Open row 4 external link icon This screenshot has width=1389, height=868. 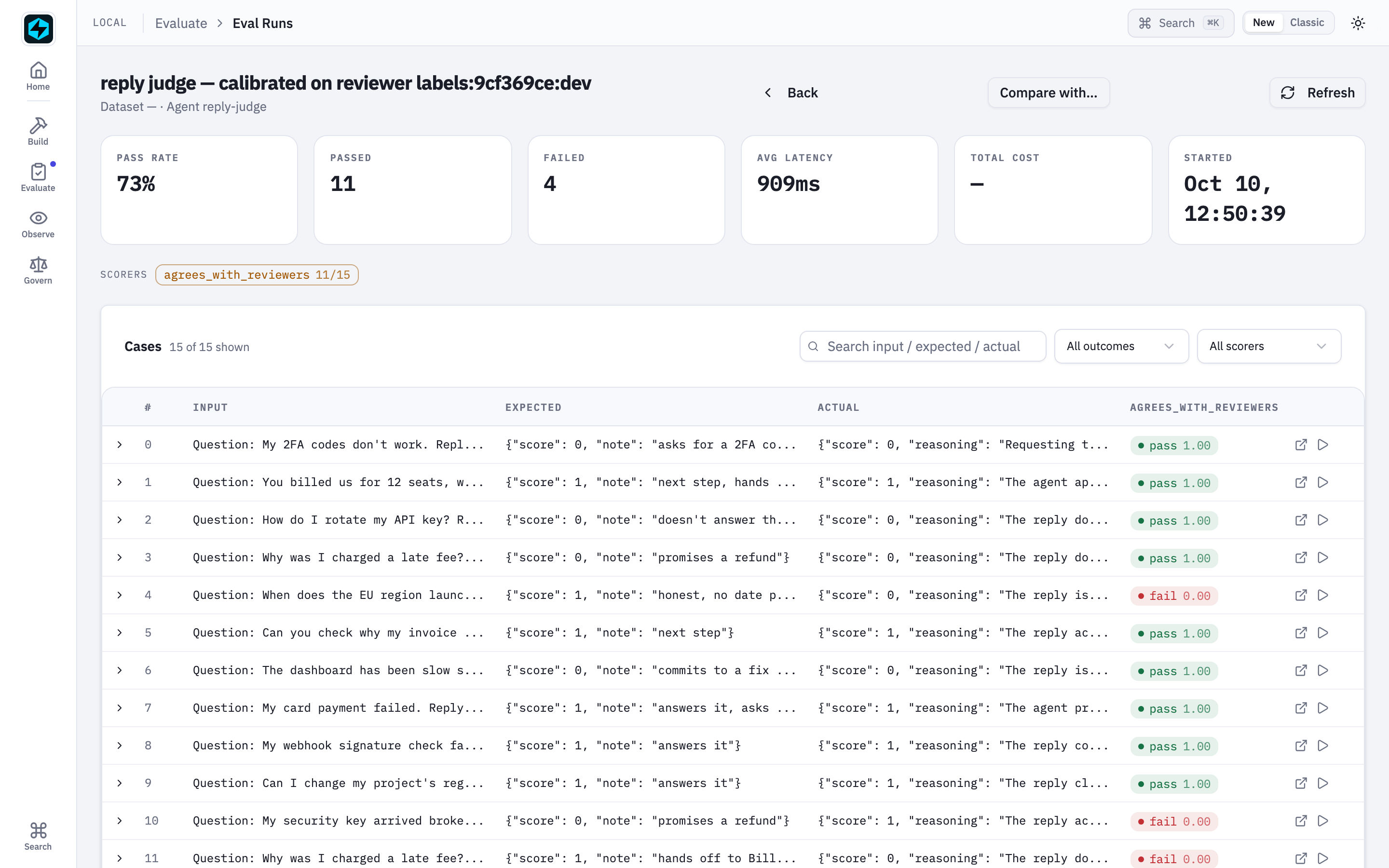click(1301, 595)
